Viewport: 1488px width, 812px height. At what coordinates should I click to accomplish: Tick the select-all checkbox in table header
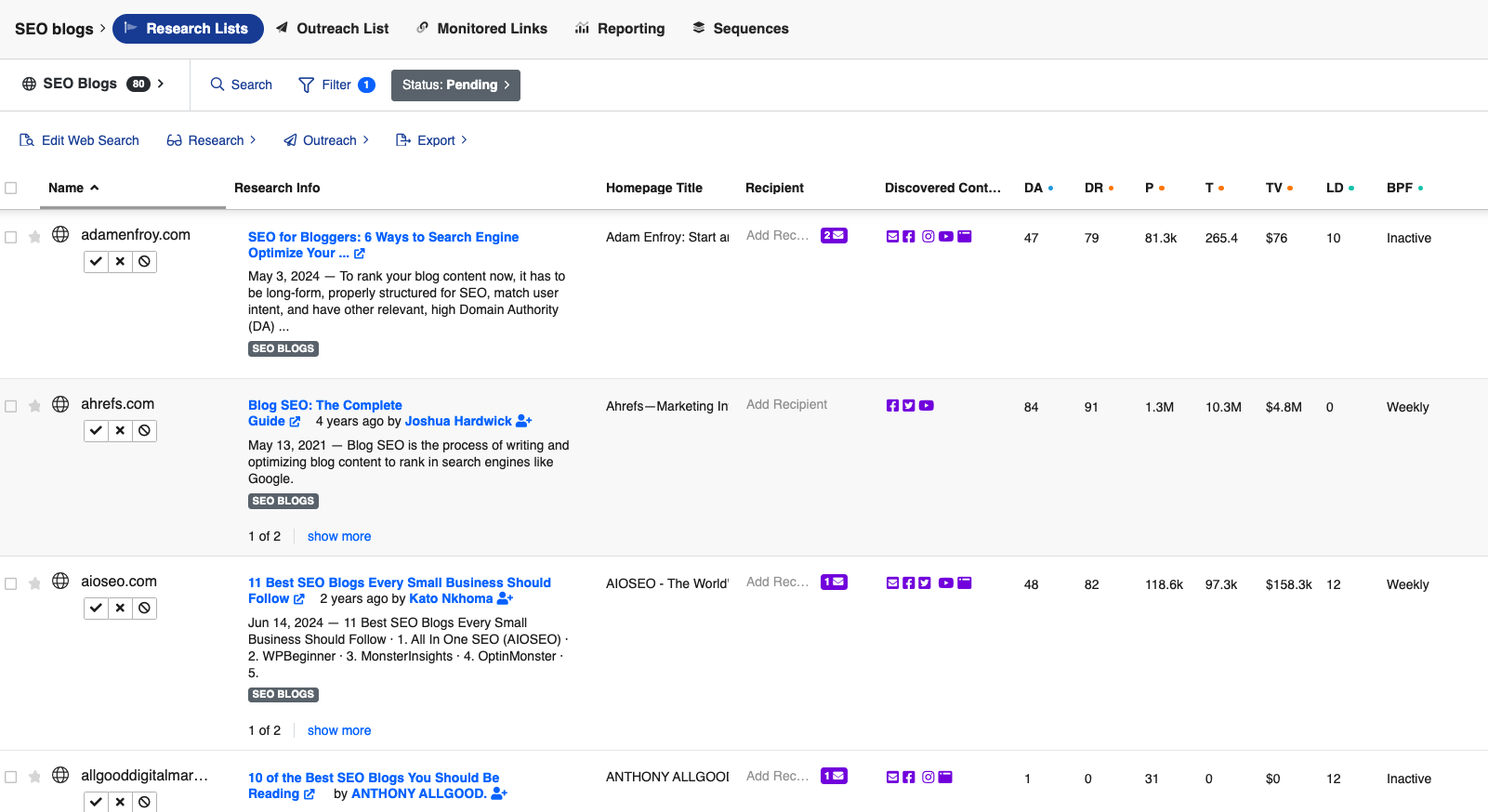[x=11, y=188]
